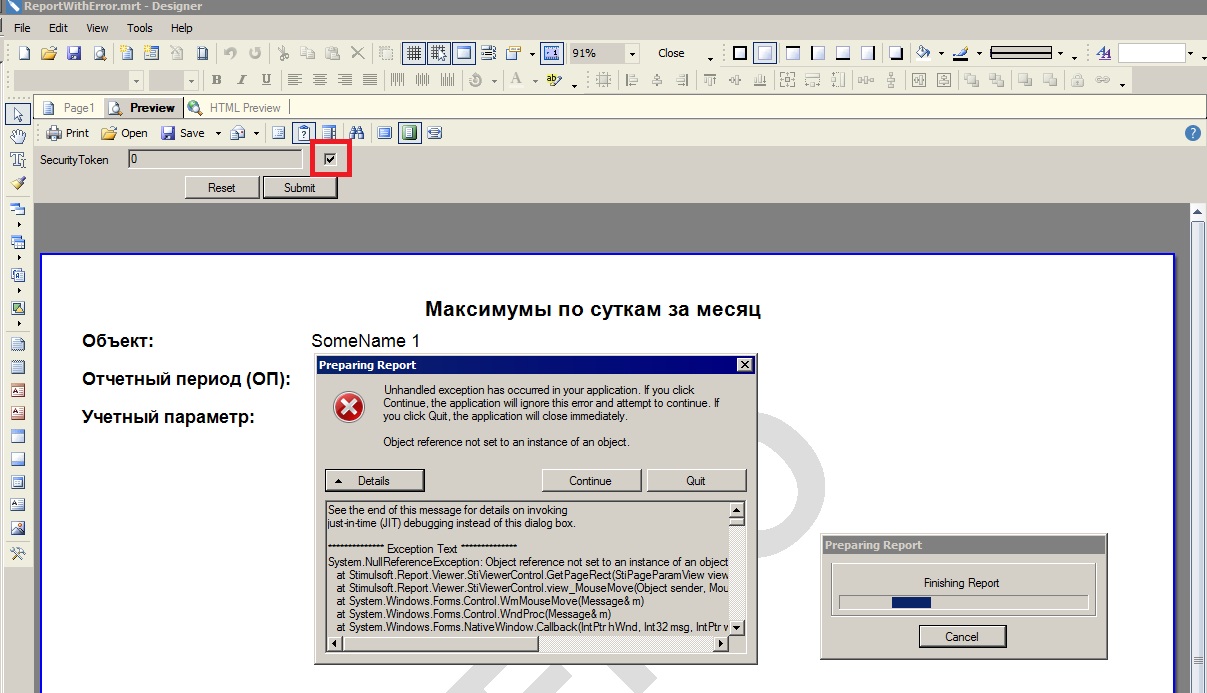Toggle Show Grid button in toolbar
Viewport: 1207px width, 693px height.
pos(413,53)
